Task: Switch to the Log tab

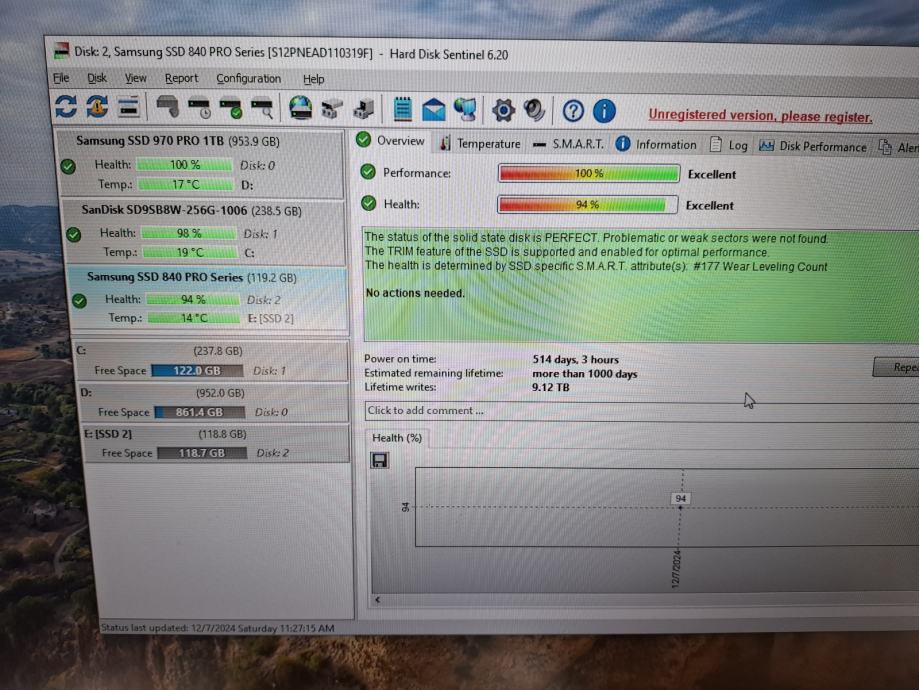Action: click(x=729, y=145)
